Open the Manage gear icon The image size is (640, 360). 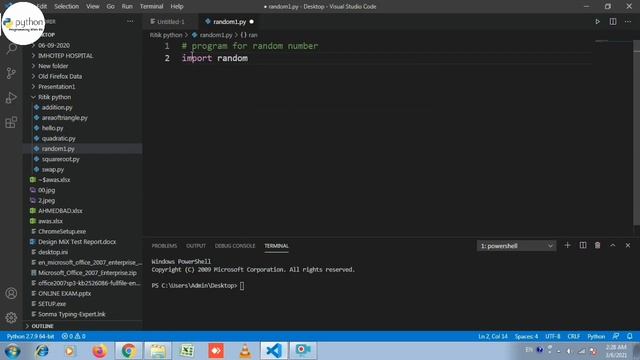point(11,317)
